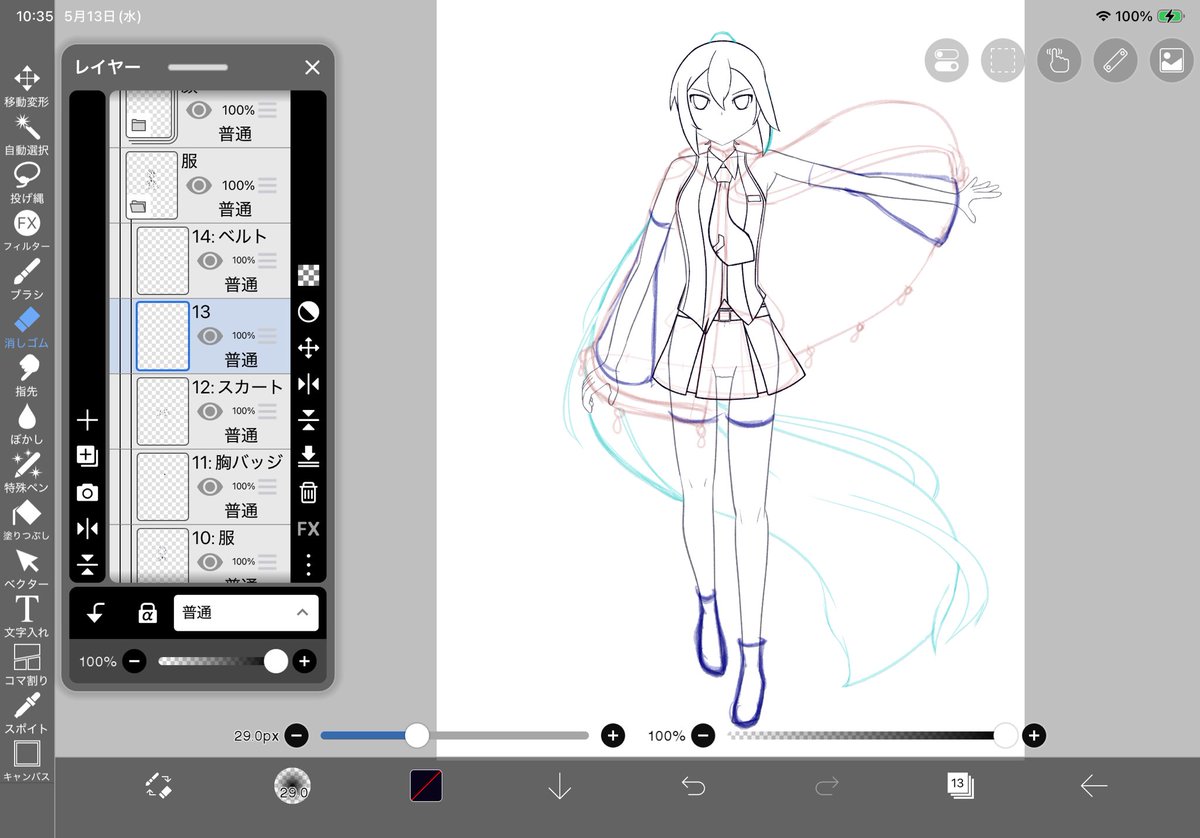Check the battery indicator in status bar

click(1171, 16)
